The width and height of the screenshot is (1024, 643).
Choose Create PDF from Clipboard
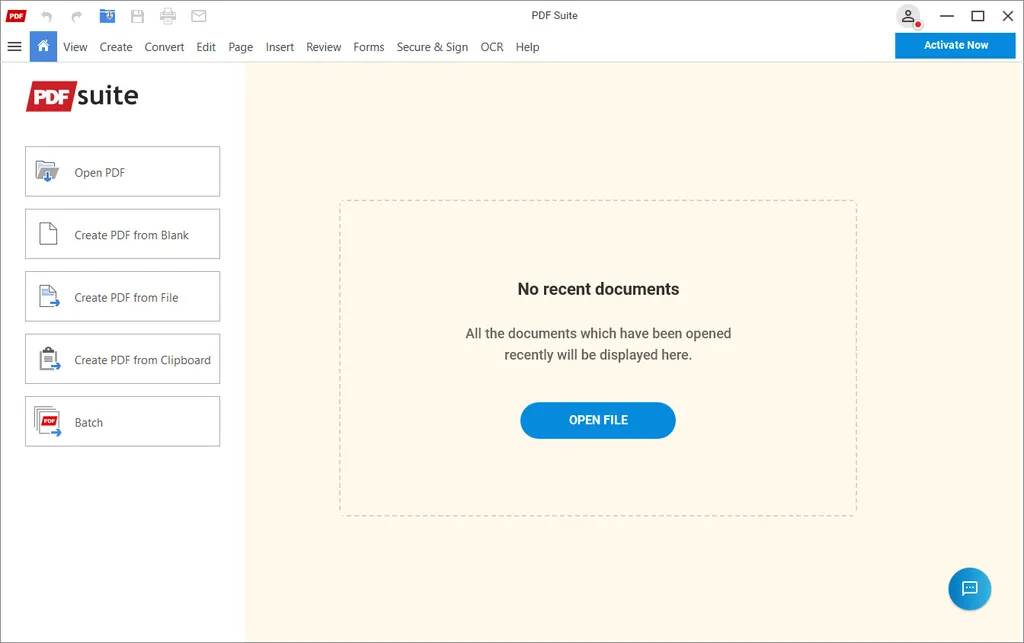click(x=122, y=360)
